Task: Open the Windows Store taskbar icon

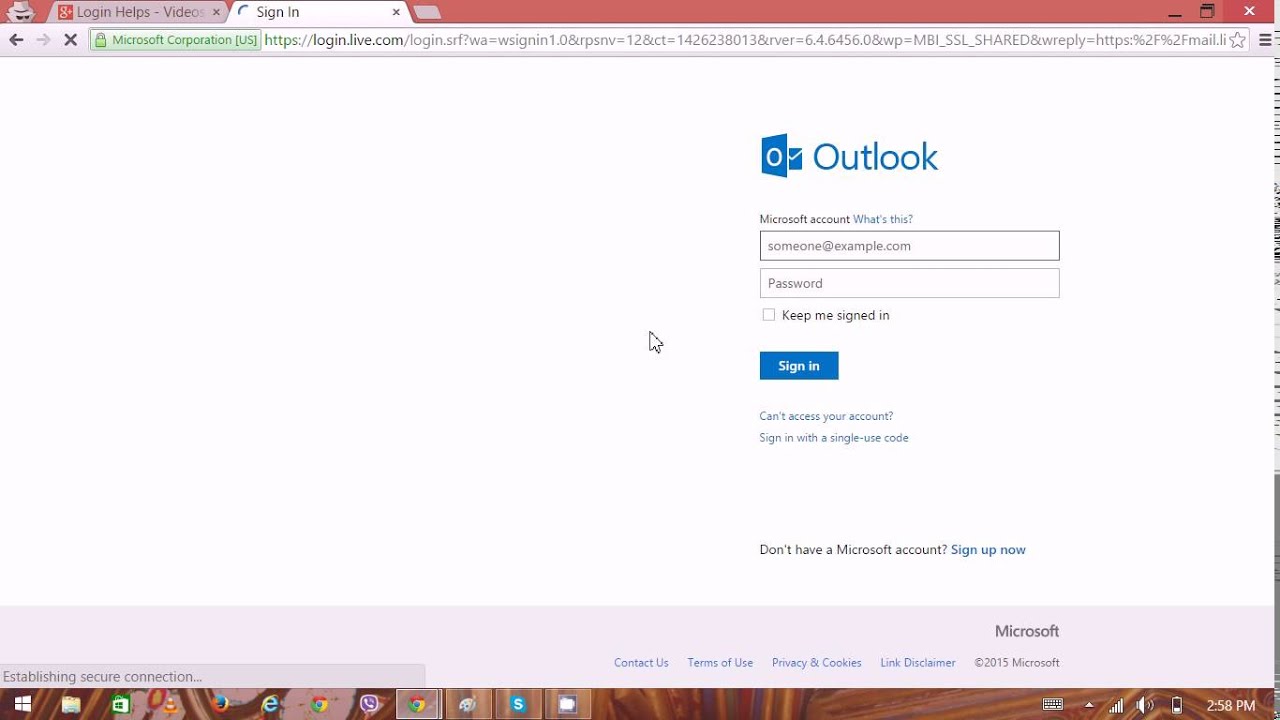Action: click(120, 704)
